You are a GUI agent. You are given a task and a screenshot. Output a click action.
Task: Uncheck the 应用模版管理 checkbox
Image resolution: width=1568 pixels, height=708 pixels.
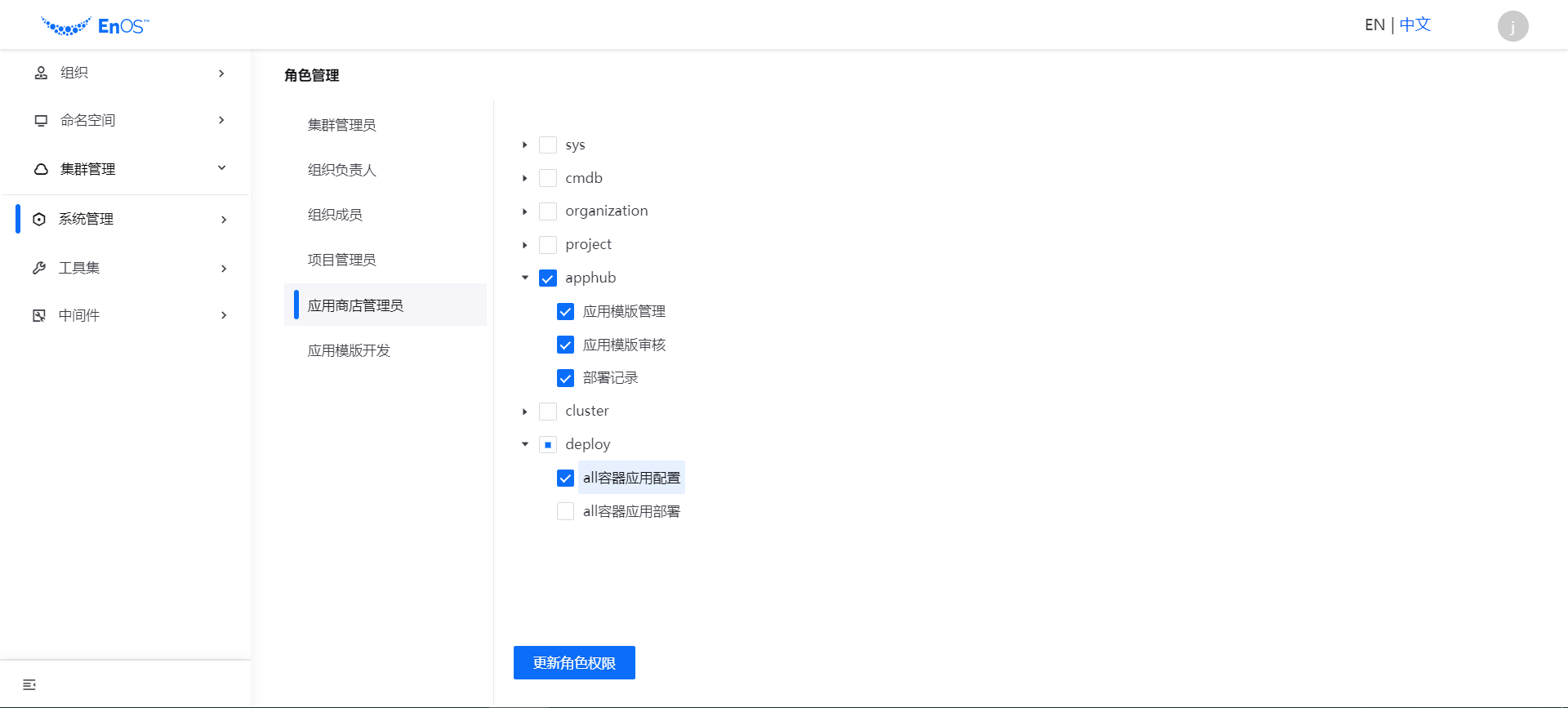[x=565, y=311]
